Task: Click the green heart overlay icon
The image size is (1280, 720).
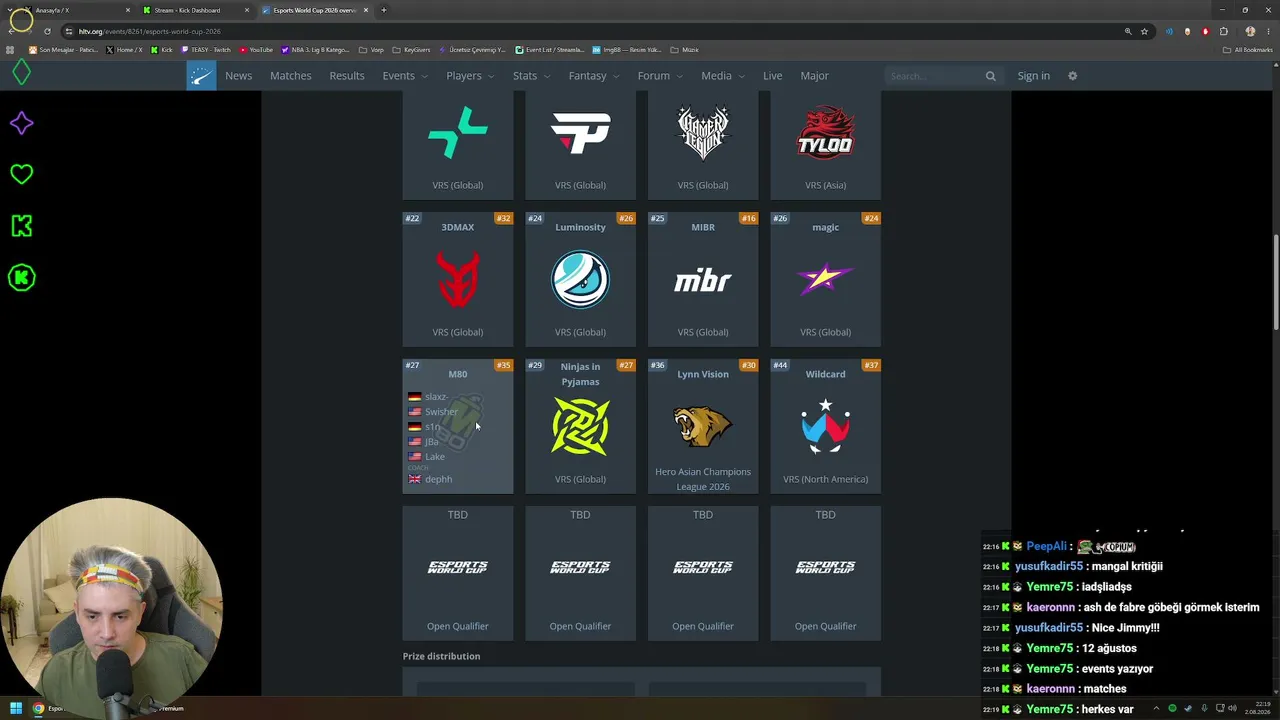Action: point(21,174)
